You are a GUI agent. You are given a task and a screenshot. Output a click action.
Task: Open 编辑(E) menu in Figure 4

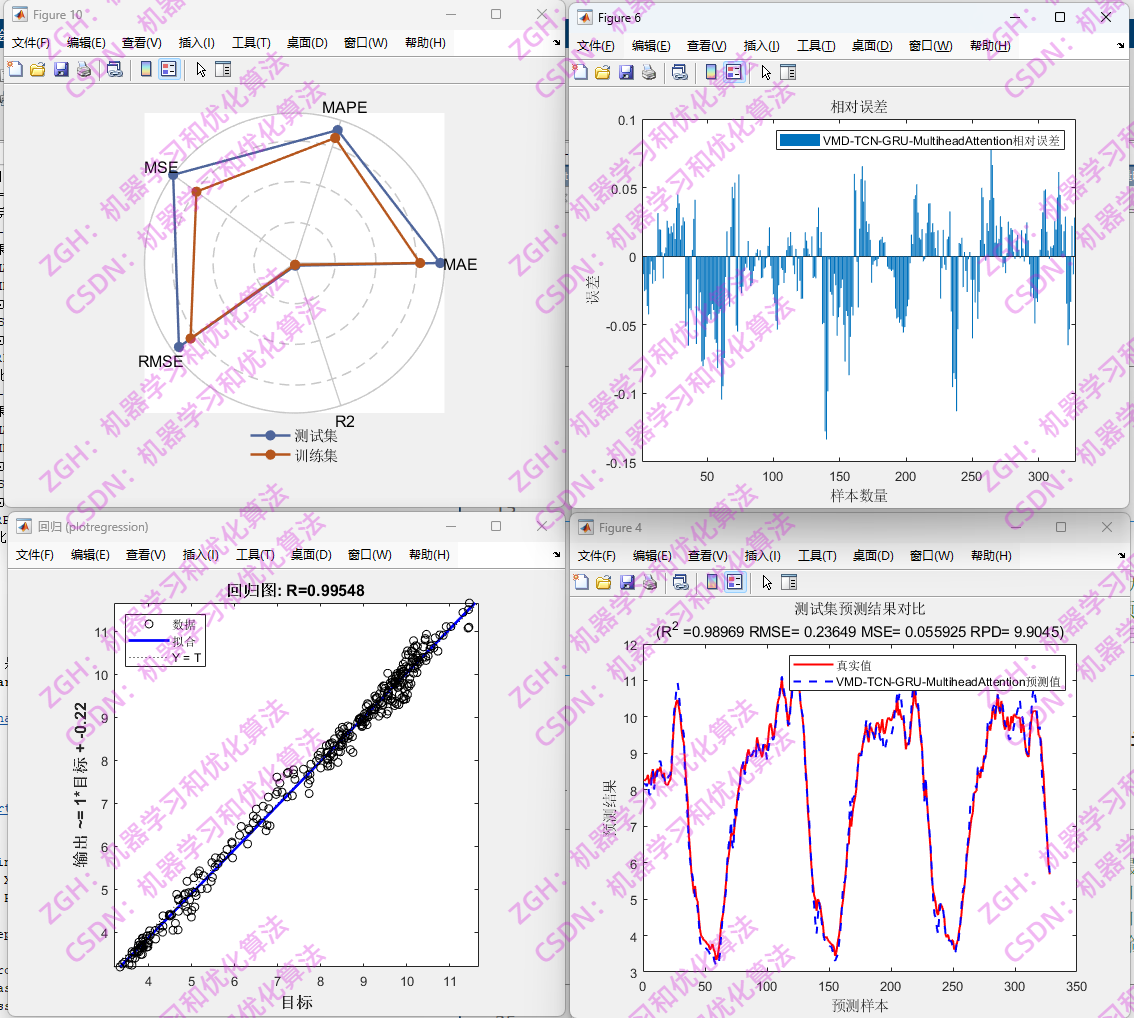tap(652, 555)
